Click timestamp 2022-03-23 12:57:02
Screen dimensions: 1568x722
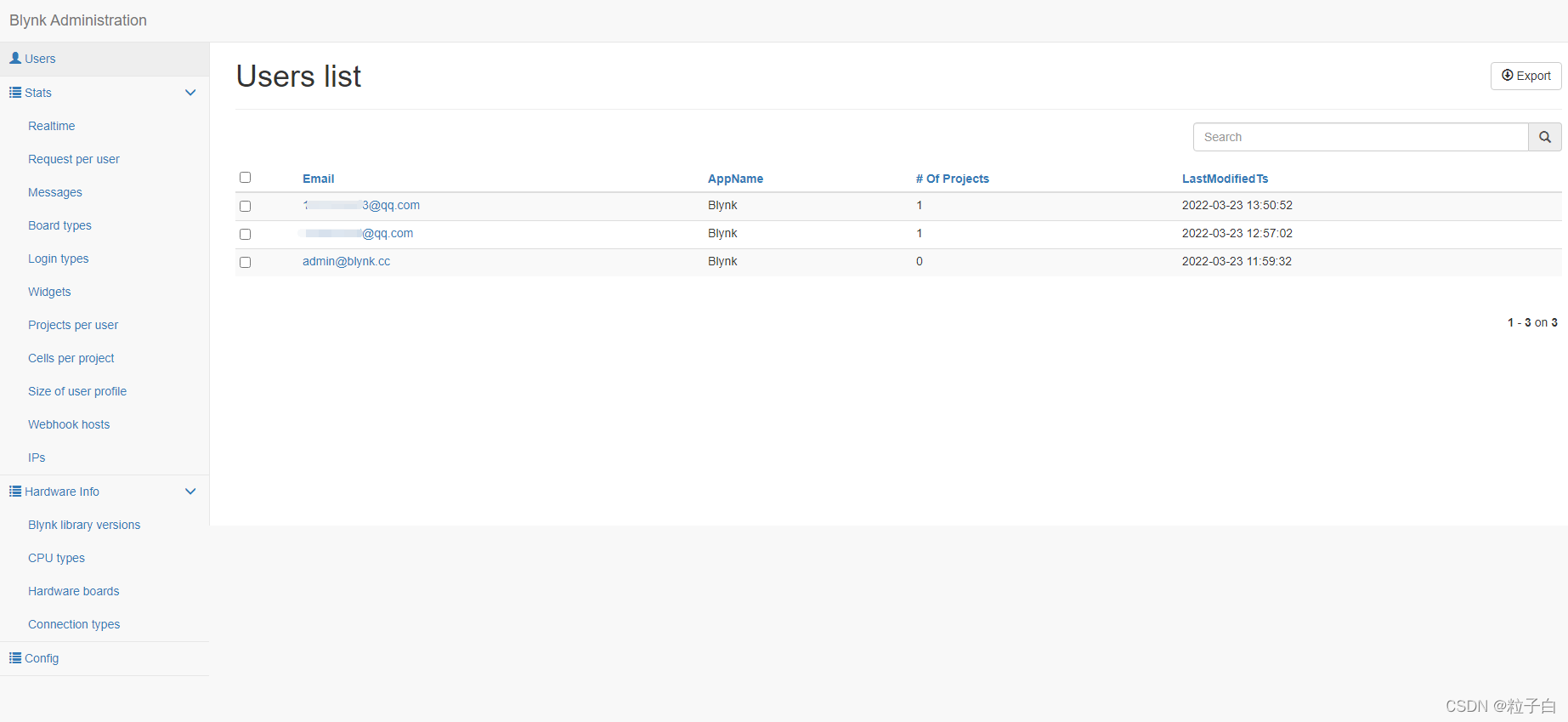click(1237, 233)
